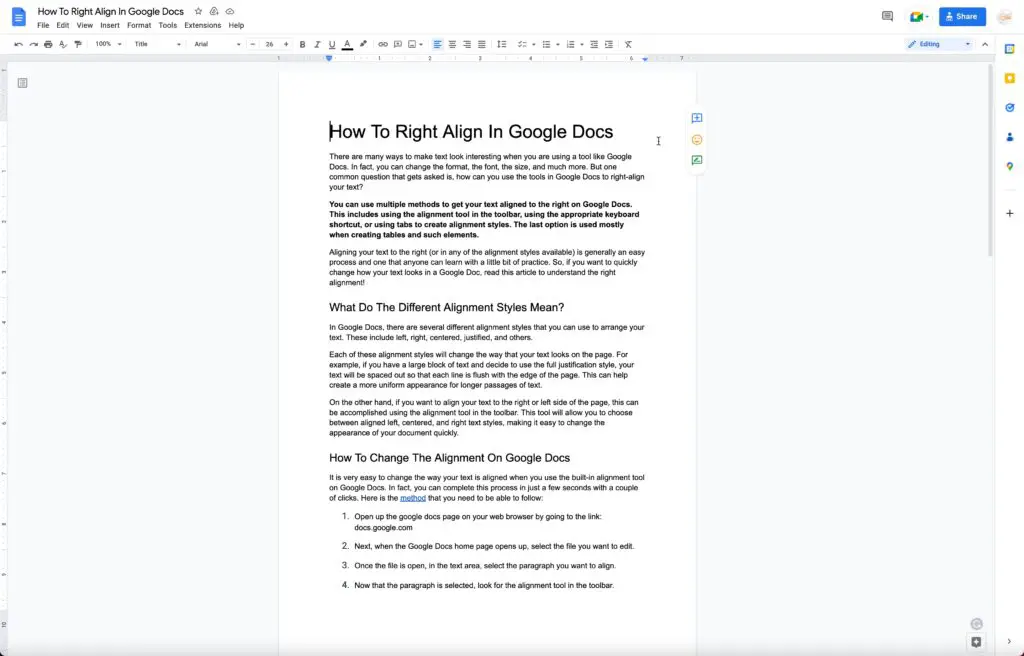Decrease indent of the paragraph

[594, 44]
